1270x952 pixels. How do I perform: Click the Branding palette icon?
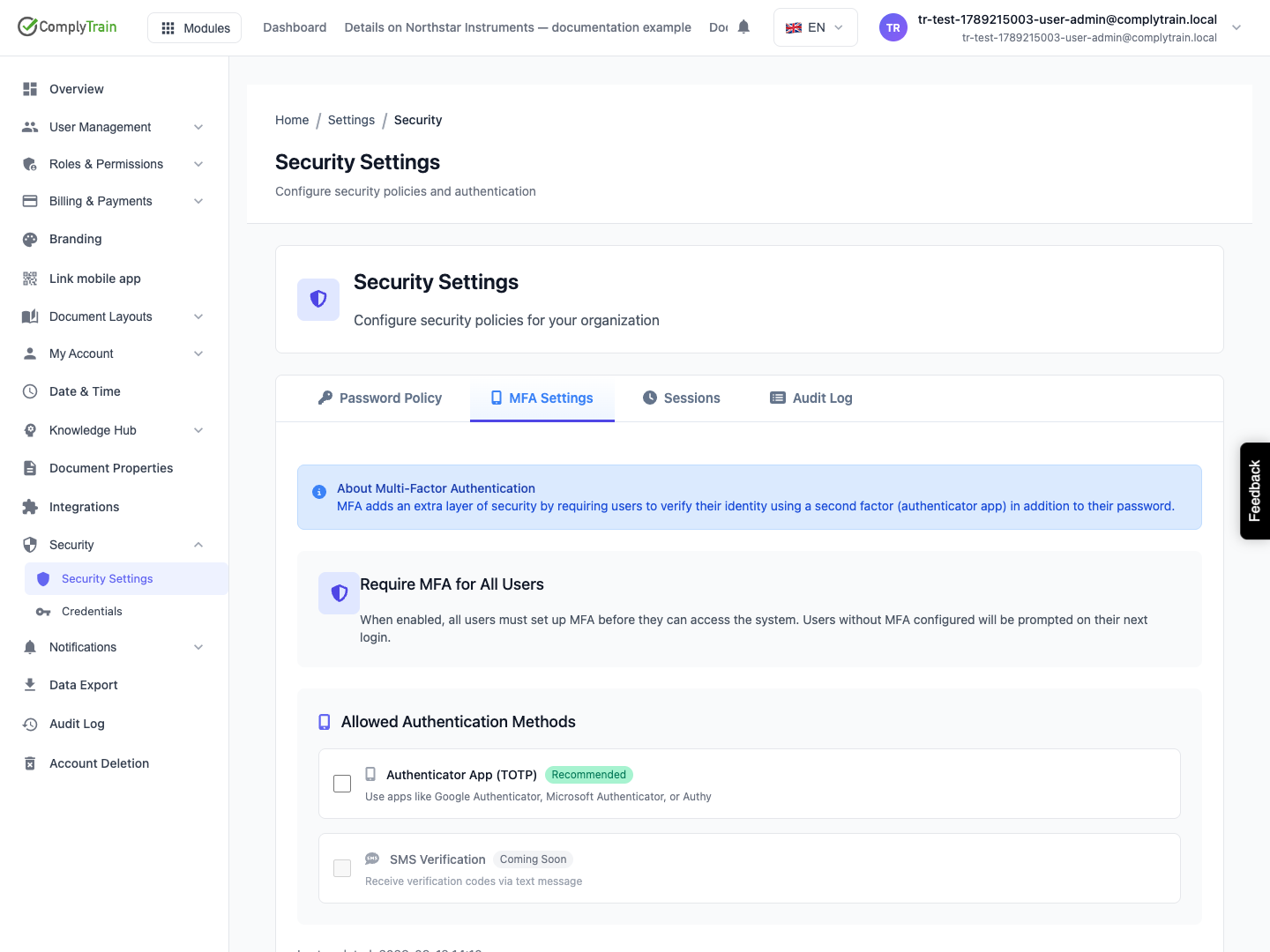point(30,239)
